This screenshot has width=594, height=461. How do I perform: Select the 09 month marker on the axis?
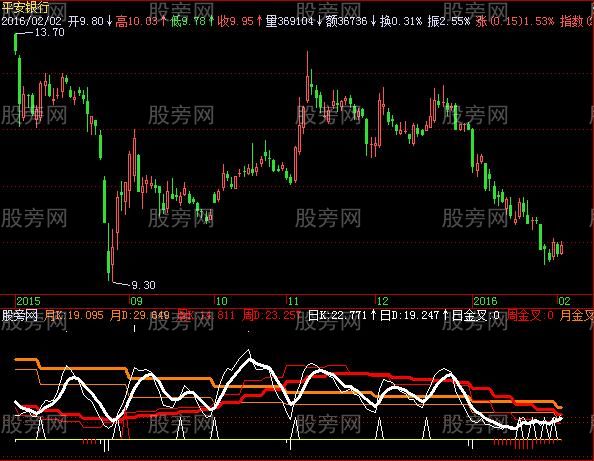(x=136, y=301)
